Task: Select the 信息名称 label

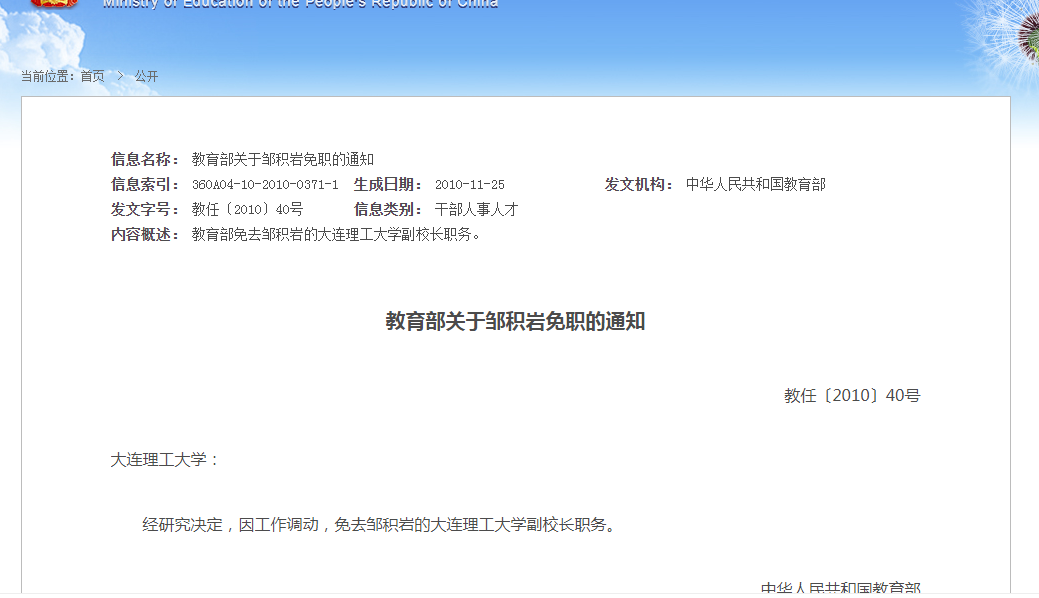Action: pyautogui.click(x=144, y=159)
